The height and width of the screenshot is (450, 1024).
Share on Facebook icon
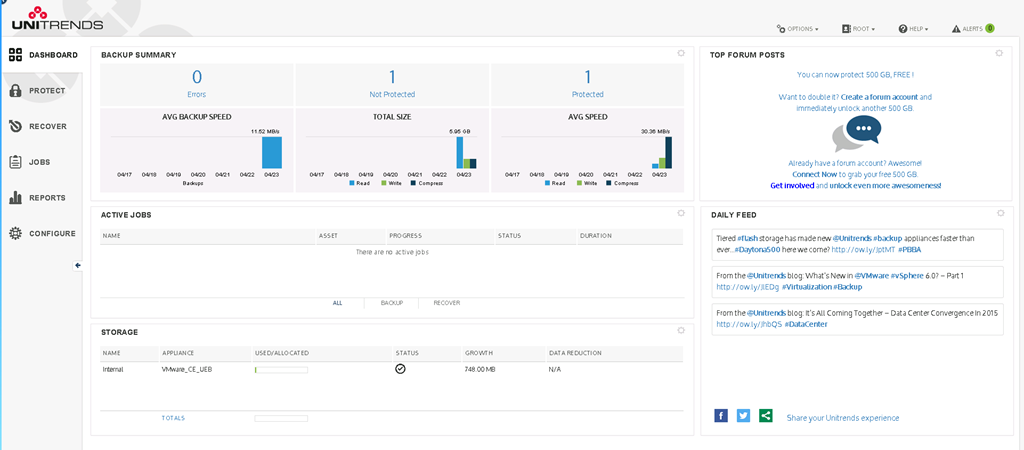[x=721, y=415]
